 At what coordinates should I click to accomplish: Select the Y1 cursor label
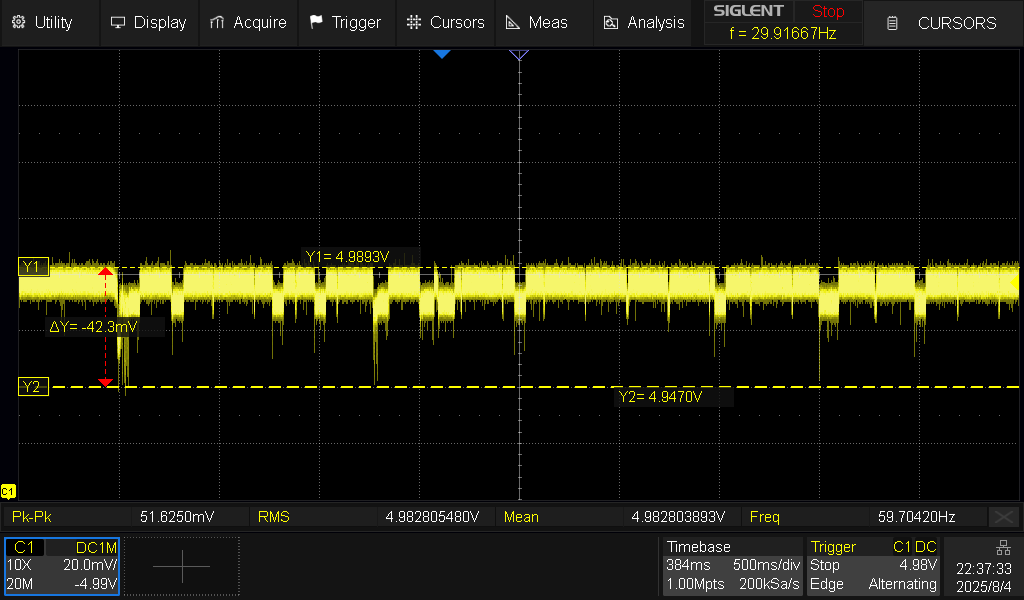click(32, 266)
